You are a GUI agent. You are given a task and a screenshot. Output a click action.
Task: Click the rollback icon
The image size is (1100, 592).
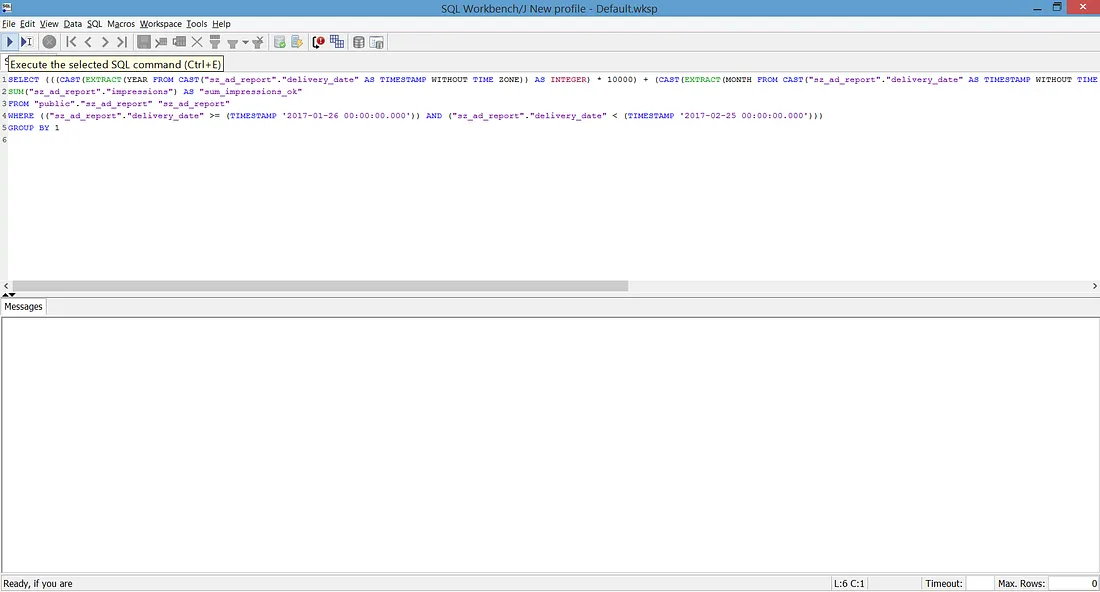click(x=297, y=42)
